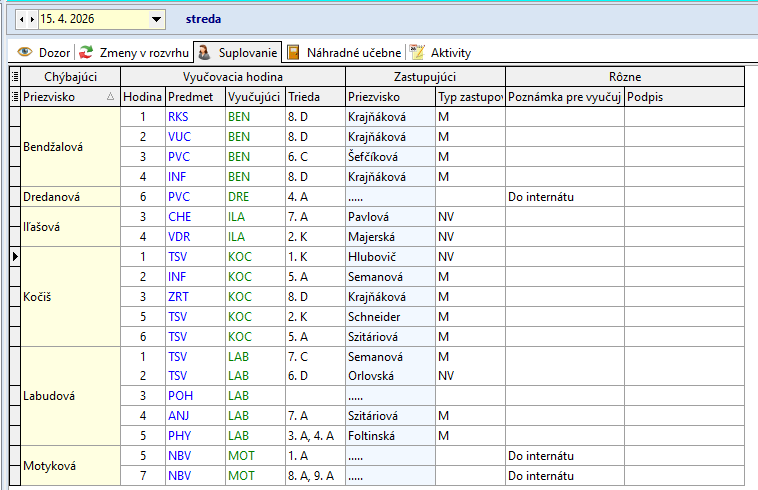This screenshot has height=490, width=758.
Task: Click the Suplovanie person icon
Action: tap(203, 52)
